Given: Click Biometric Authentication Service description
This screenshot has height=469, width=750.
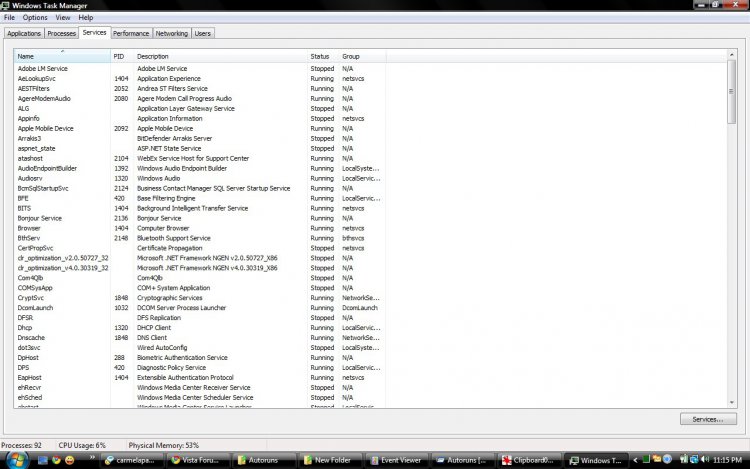Looking at the screenshot, I should click(182, 358).
